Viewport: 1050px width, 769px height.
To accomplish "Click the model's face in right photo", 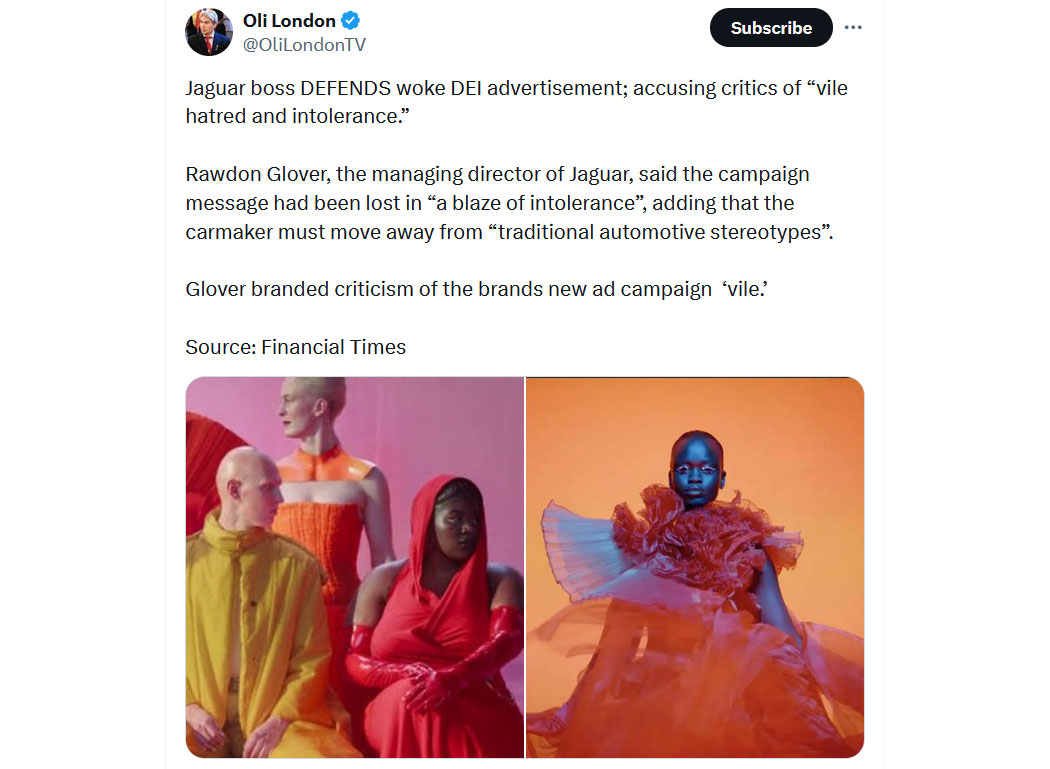I will (x=696, y=469).
